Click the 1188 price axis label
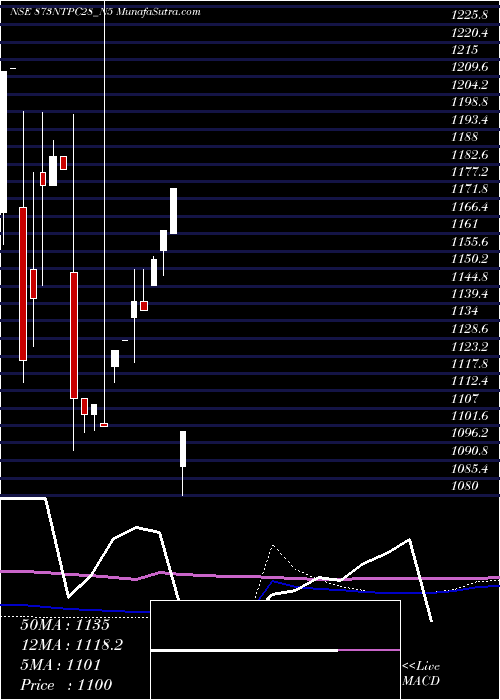This screenshot has width=500, height=700. 464,137
